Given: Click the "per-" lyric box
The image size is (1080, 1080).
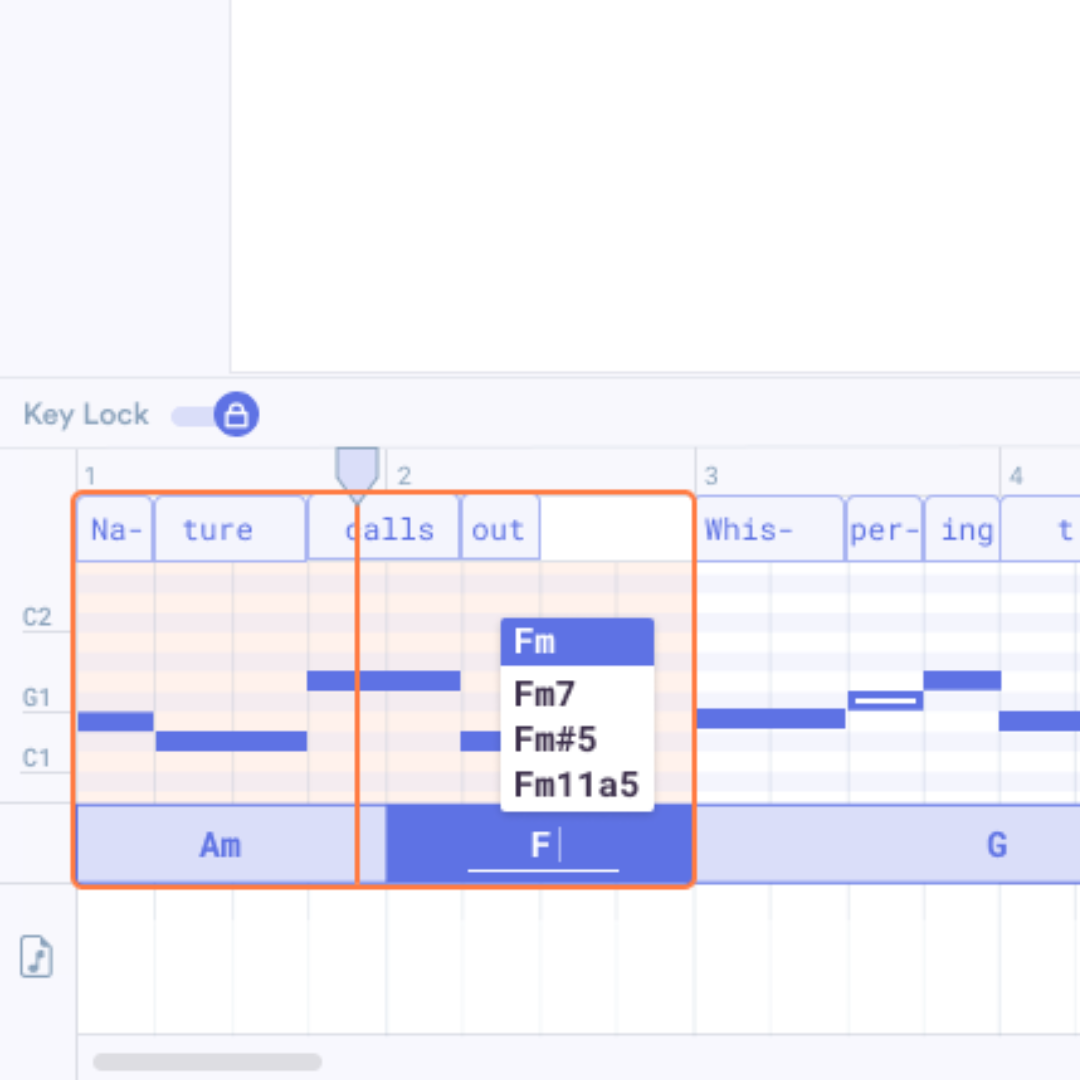Looking at the screenshot, I should pyautogui.click(x=884, y=529).
